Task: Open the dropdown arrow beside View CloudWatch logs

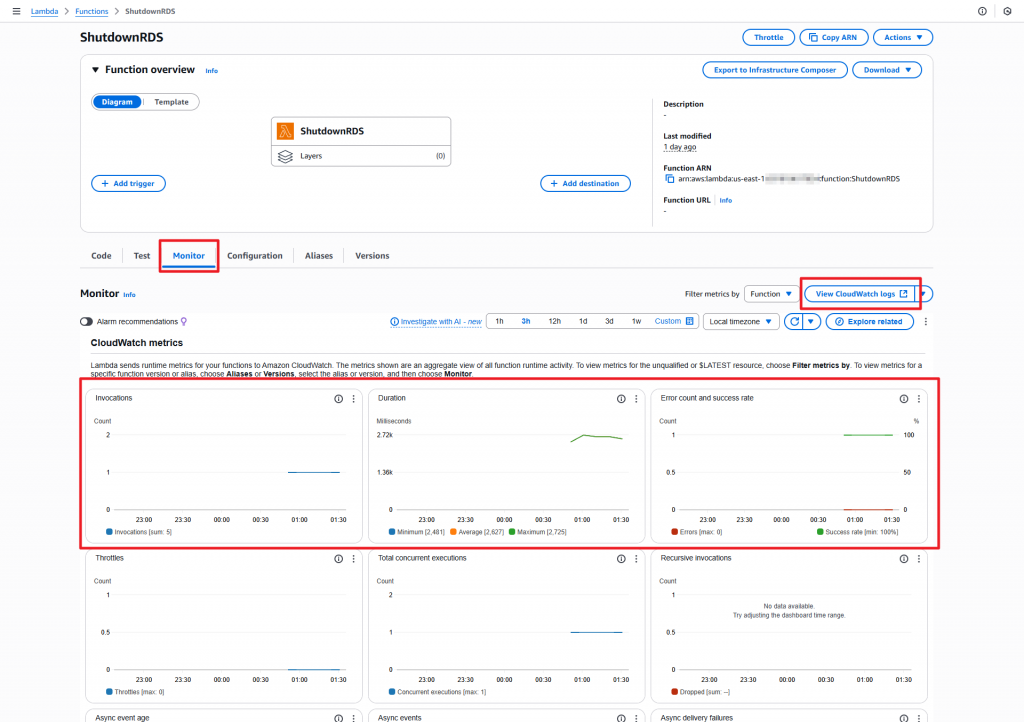Action: [923, 294]
